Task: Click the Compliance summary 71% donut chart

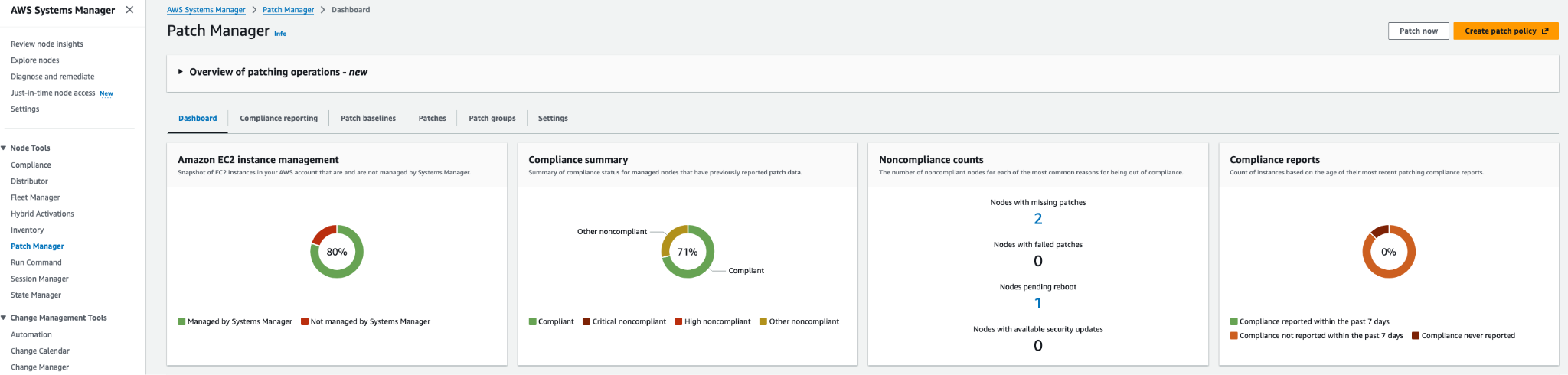Action: (x=688, y=251)
